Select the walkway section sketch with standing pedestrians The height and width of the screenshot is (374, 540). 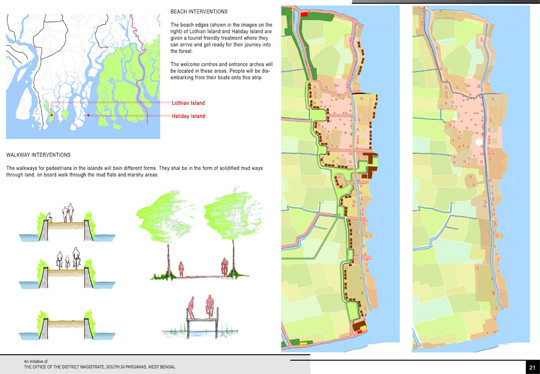coord(67,222)
